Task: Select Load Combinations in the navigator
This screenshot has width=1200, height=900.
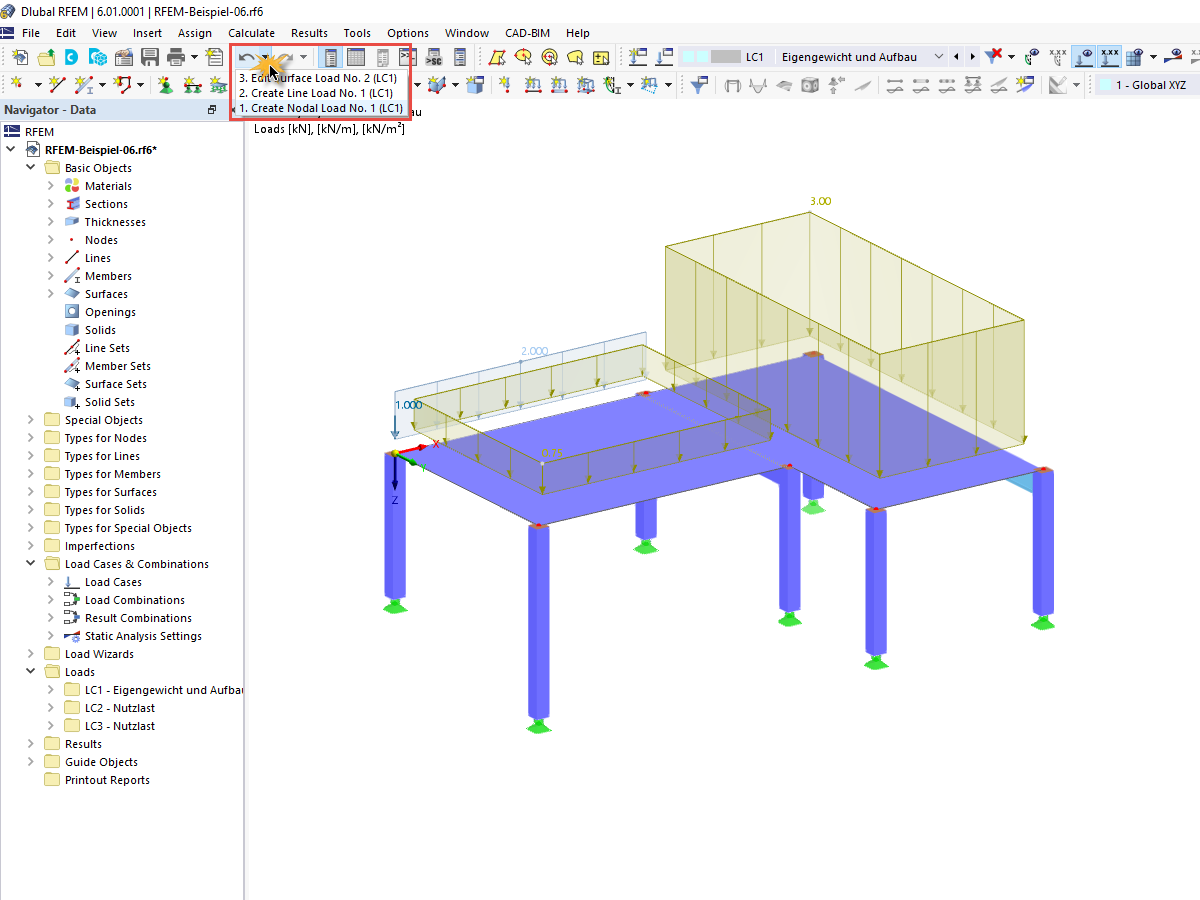Action: click(134, 600)
